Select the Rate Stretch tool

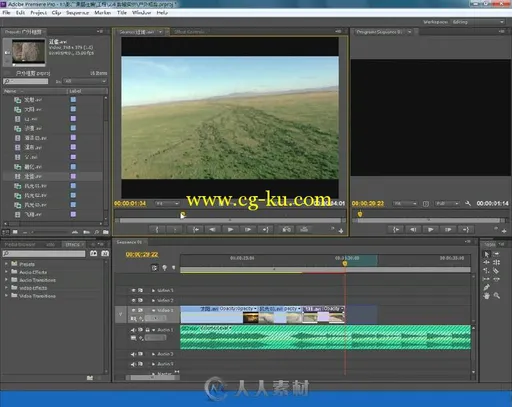487,271
